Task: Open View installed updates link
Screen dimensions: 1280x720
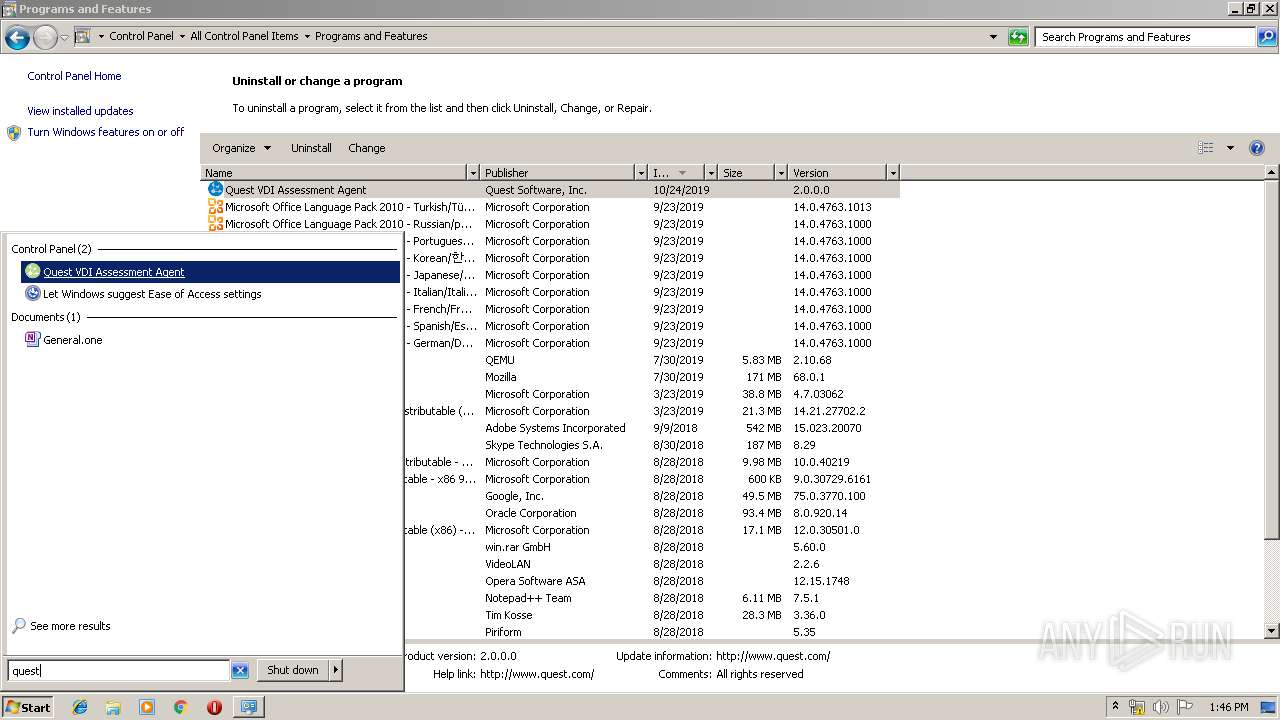Action: [x=80, y=111]
